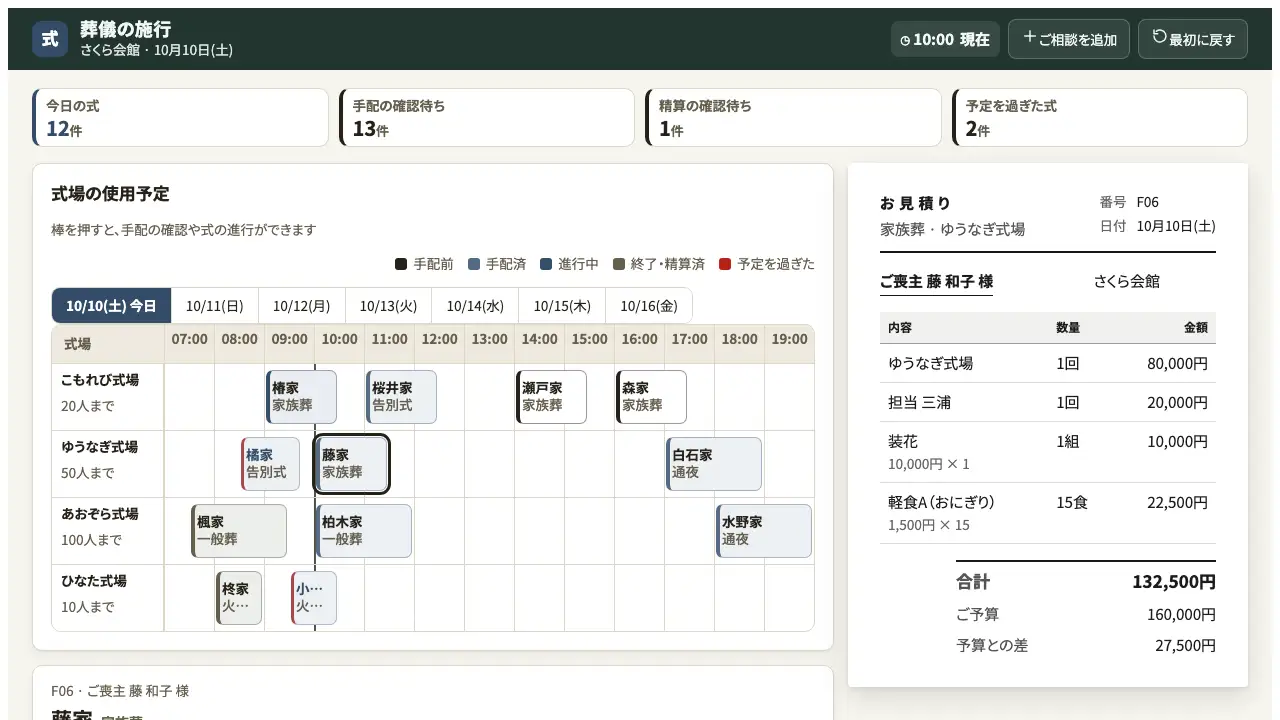Open the 10/12(月) date tab
Viewport: 1280px width, 720px height.
[x=302, y=306]
